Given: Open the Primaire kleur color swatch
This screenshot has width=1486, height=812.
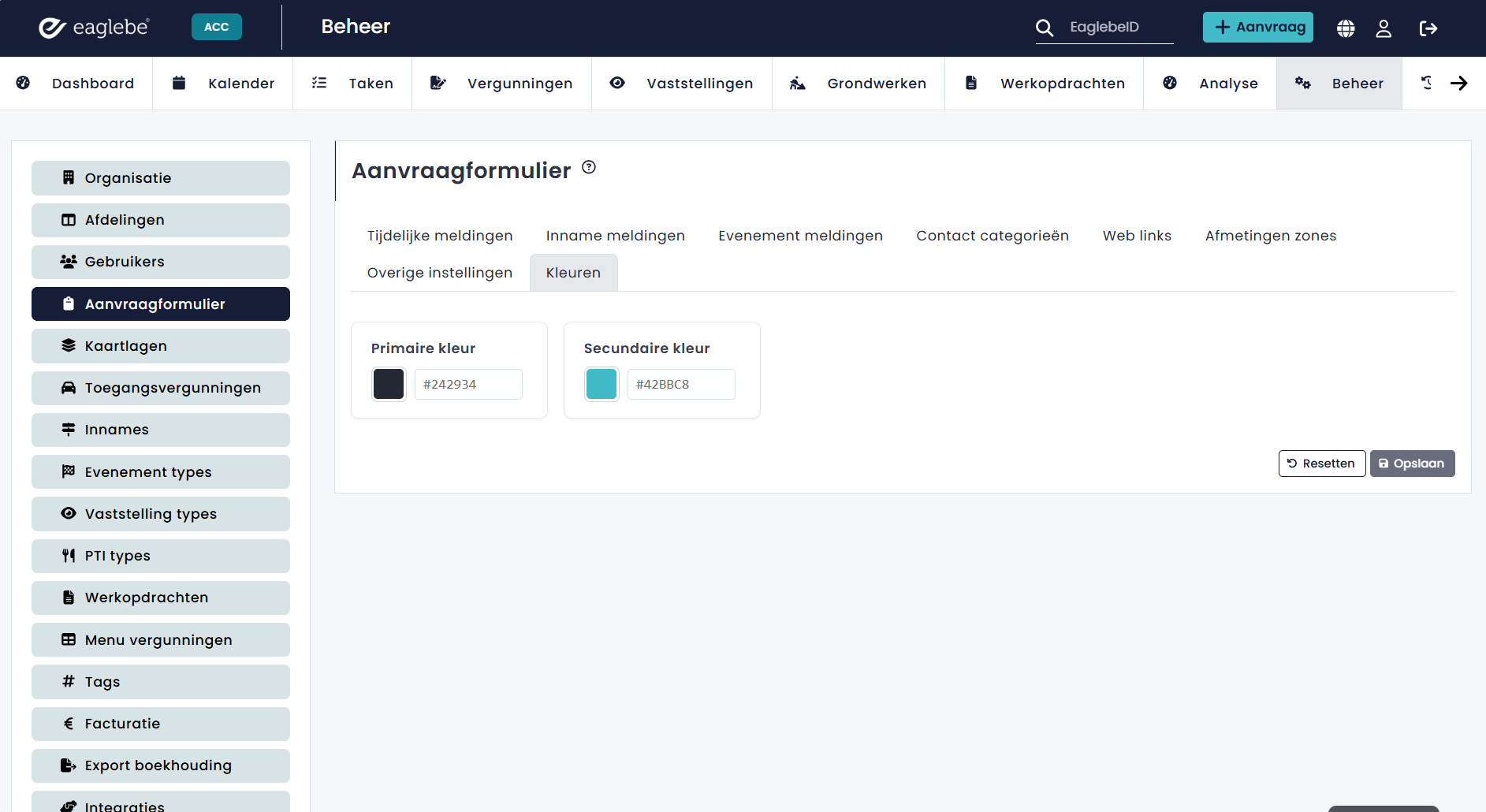Looking at the screenshot, I should [389, 384].
